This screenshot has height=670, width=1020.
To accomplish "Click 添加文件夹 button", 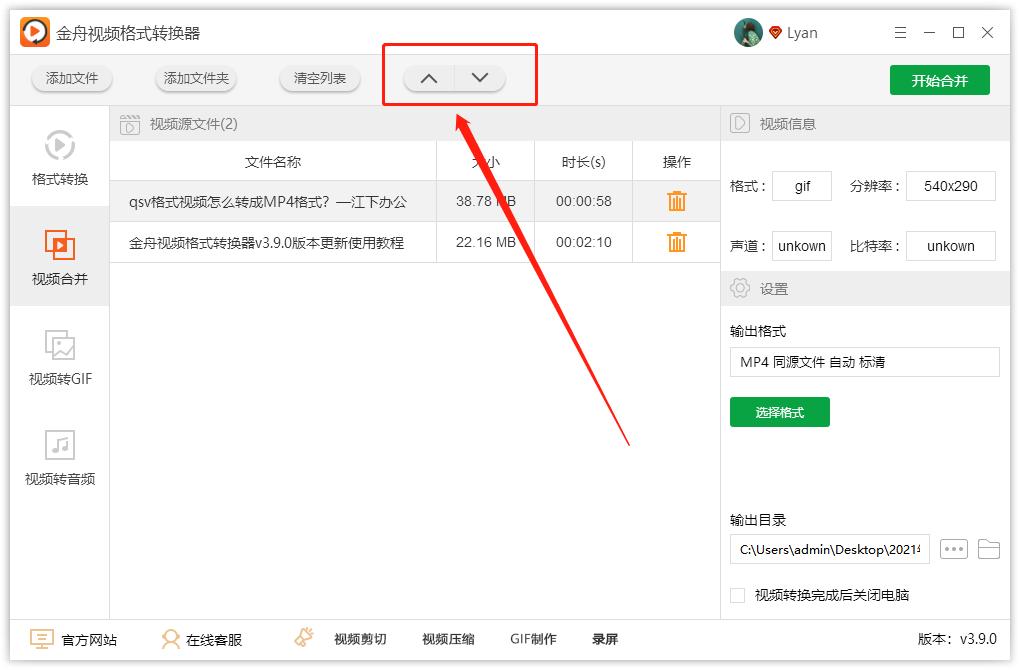I will 196,79.
